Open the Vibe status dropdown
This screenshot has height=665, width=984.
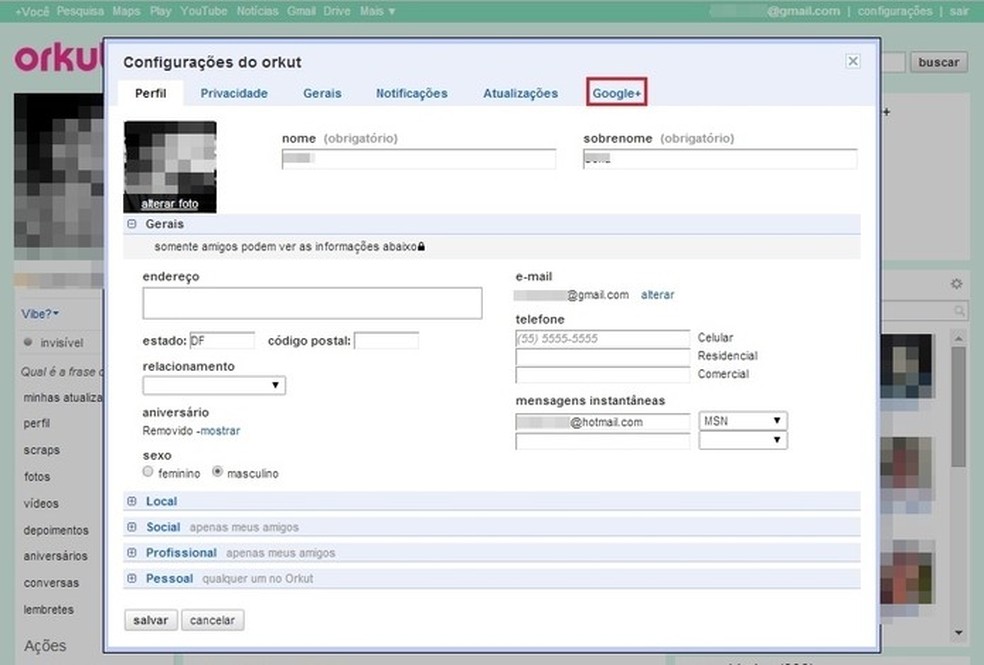click(x=40, y=314)
